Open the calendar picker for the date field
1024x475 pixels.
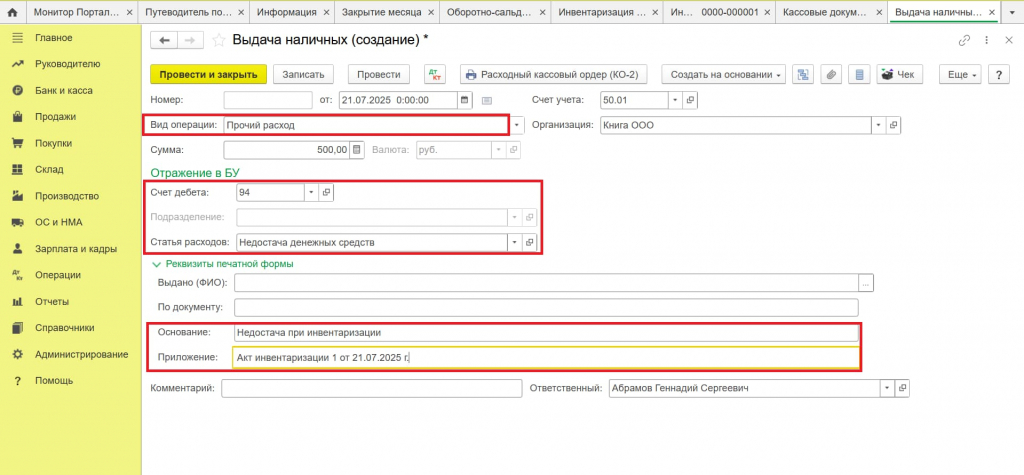(465, 100)
